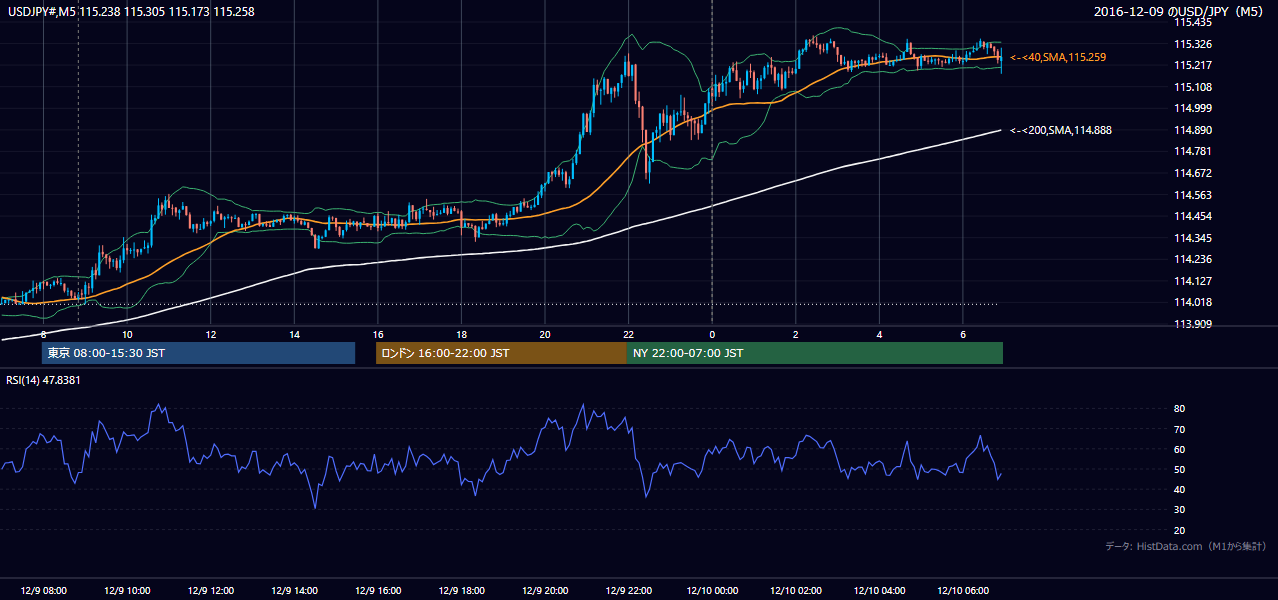Click bottom time label 12/9 10:00

(x=127, y=591)
